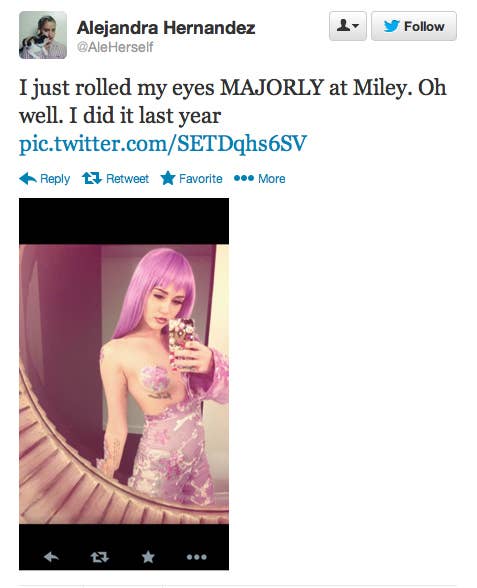Click the Twitter bird on Follow button
477x588 pixels.
(392, 26)
